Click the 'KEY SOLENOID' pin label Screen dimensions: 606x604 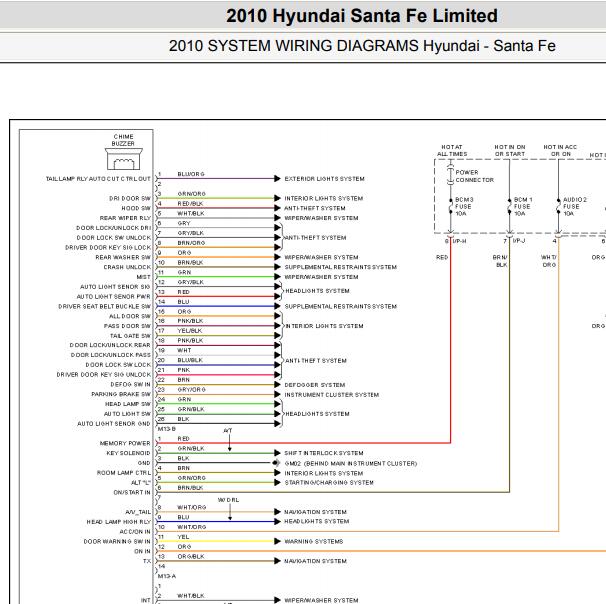128,453
